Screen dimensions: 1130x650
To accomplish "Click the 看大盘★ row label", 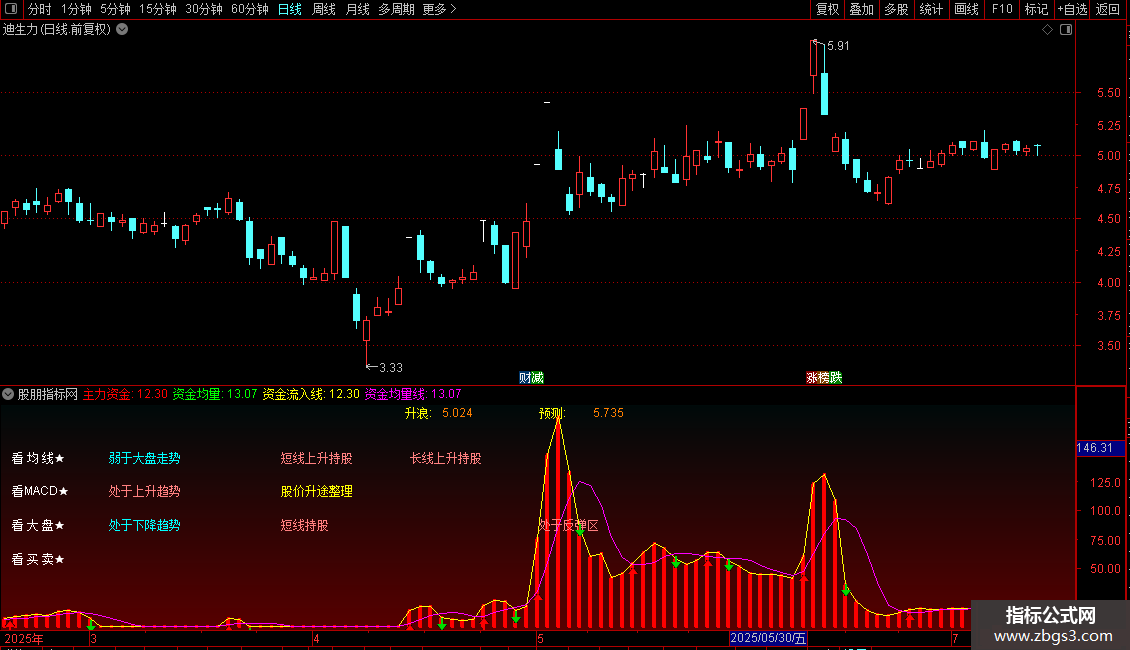I will pos(38,525).
